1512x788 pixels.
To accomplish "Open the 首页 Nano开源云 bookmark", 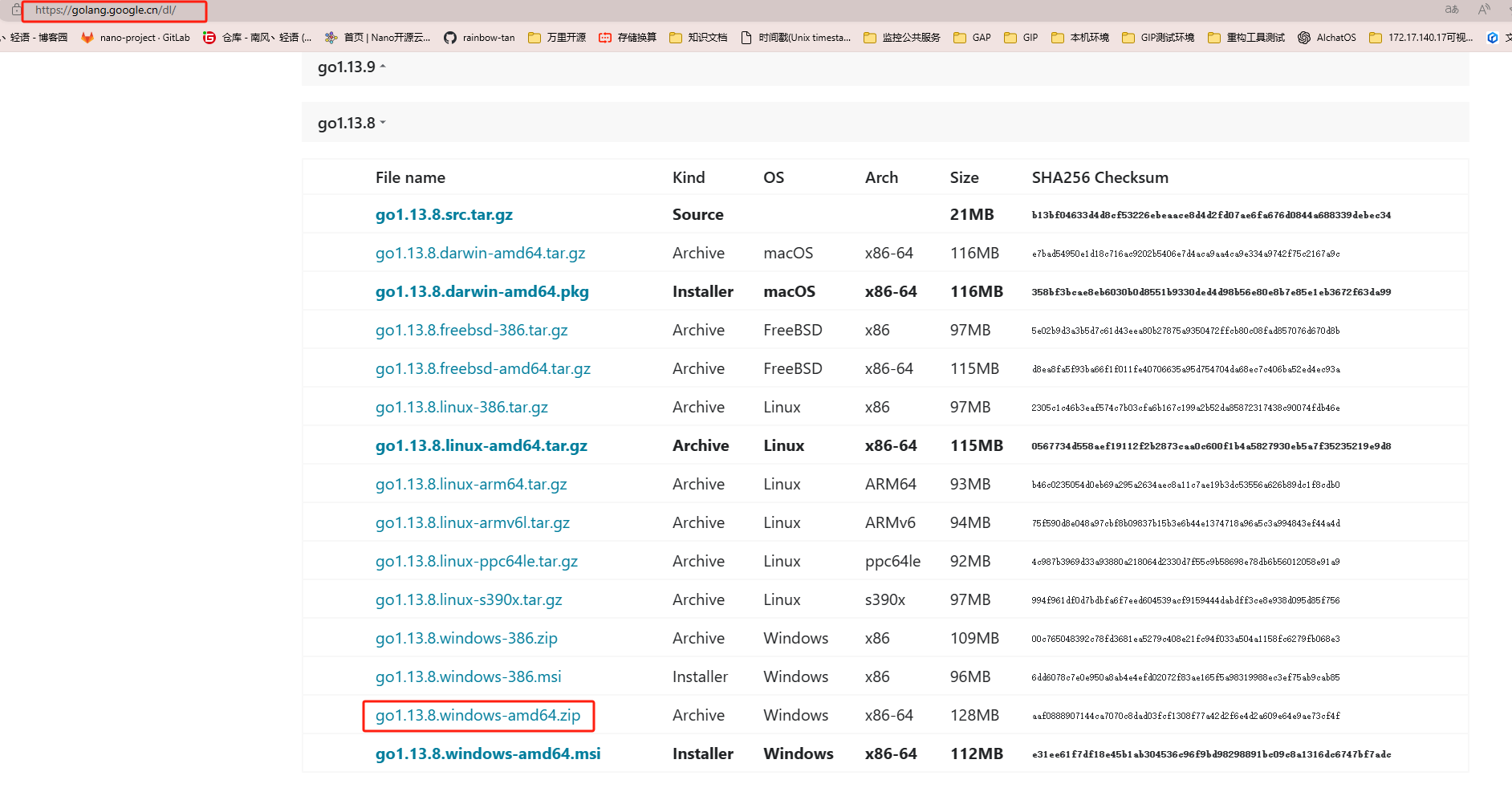I will point(378,38).
